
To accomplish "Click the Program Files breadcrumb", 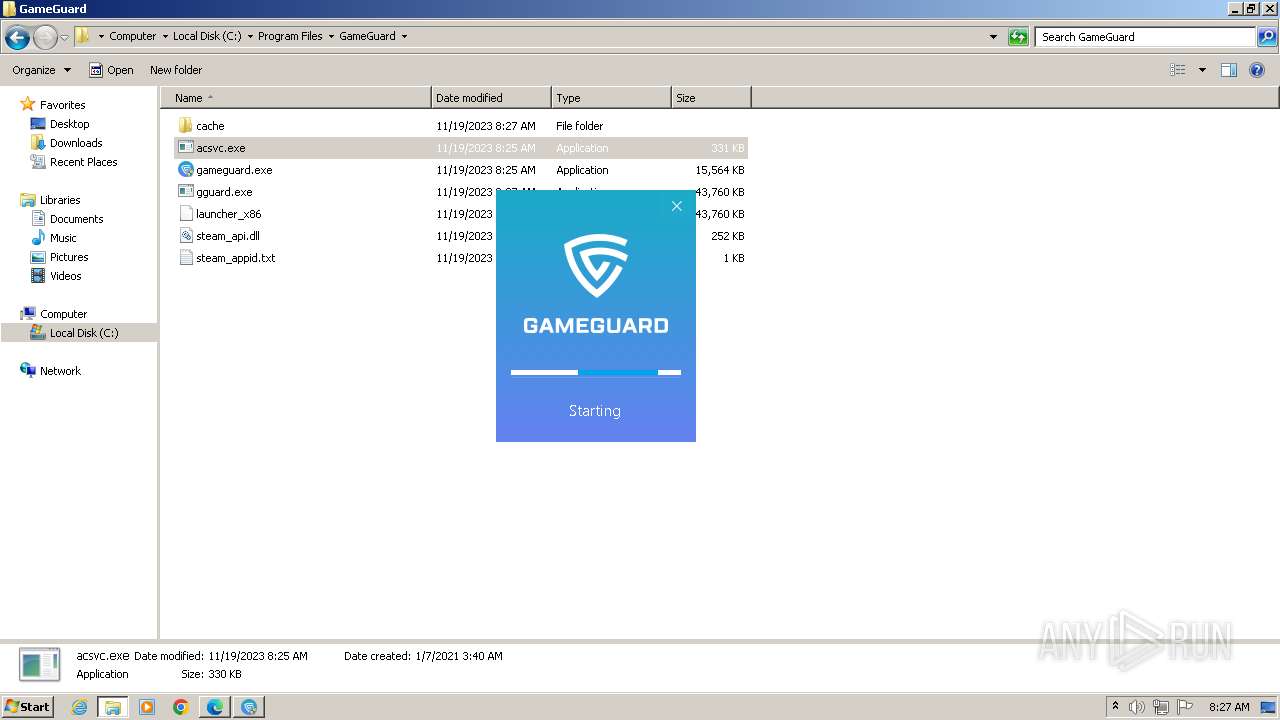I will (x=290, y=36).
